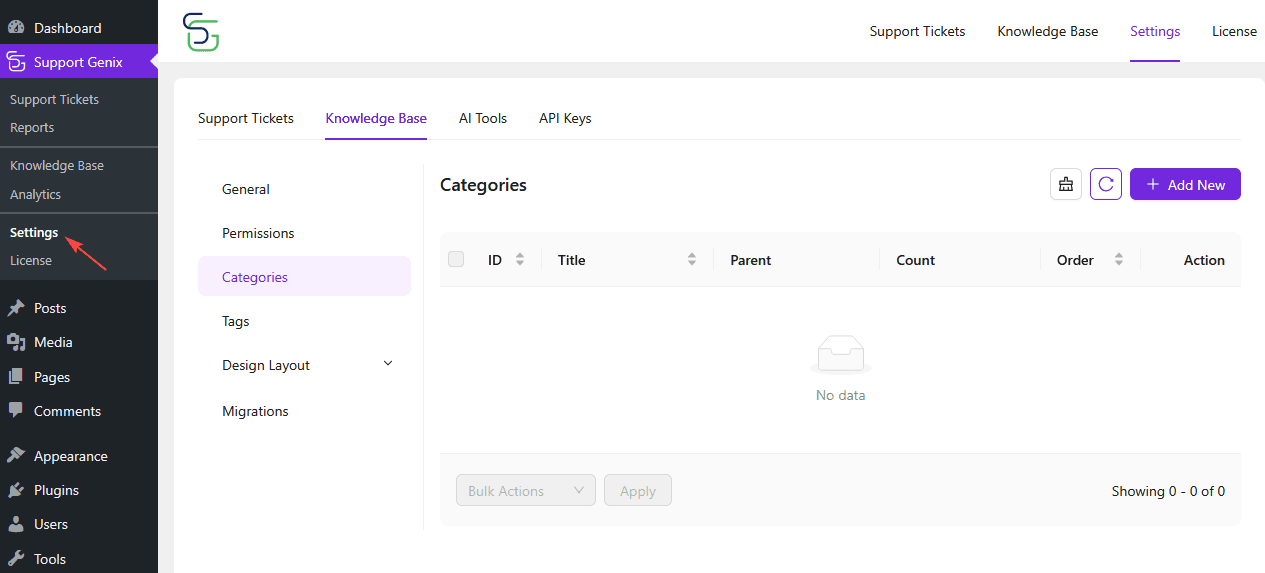
Task: Click the Plugins plug icon
Action: (16, 490)
